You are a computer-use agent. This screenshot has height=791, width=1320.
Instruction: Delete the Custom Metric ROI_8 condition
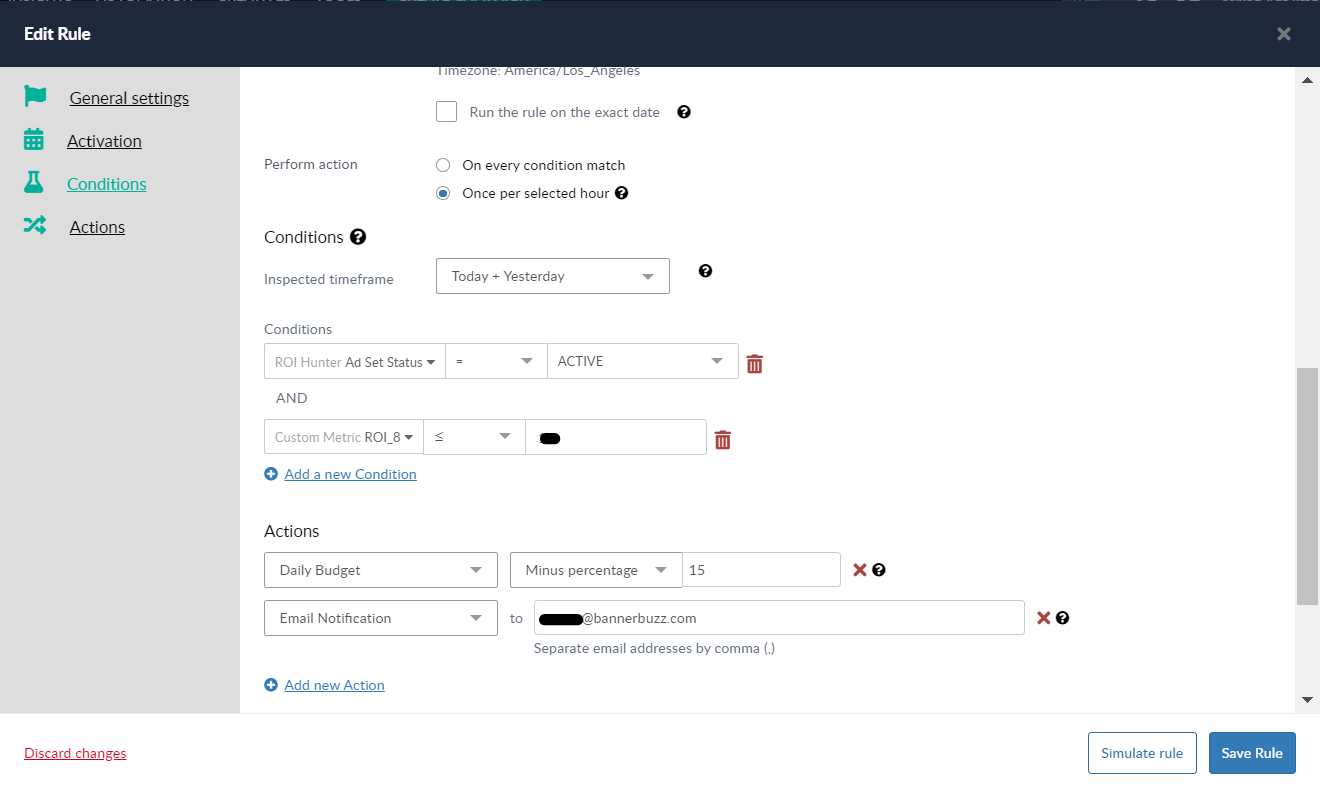[x=723, y=440]
